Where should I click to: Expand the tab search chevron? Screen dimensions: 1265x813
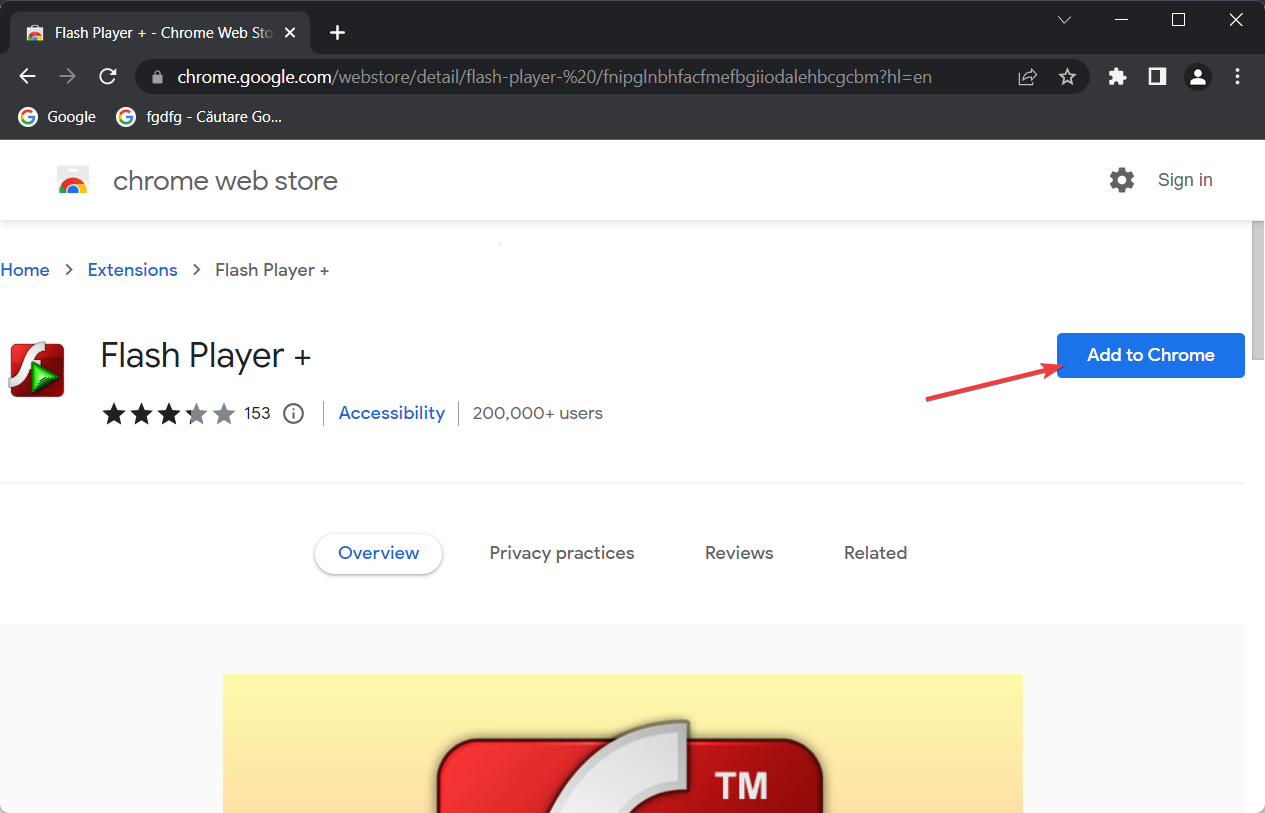[x=1065, y=20]
